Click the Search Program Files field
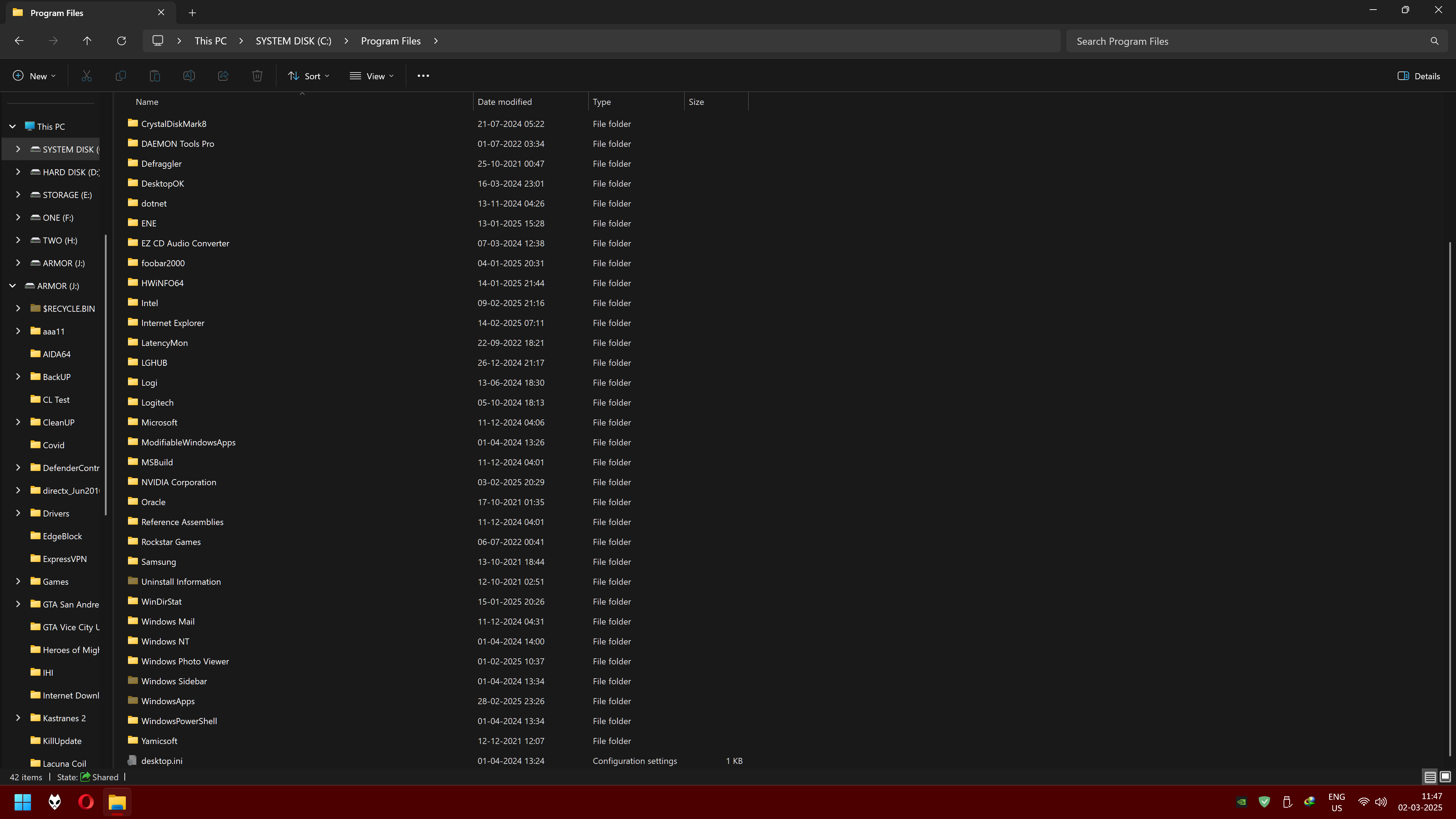1456x819 pixels. click(x=1249, y=41)
